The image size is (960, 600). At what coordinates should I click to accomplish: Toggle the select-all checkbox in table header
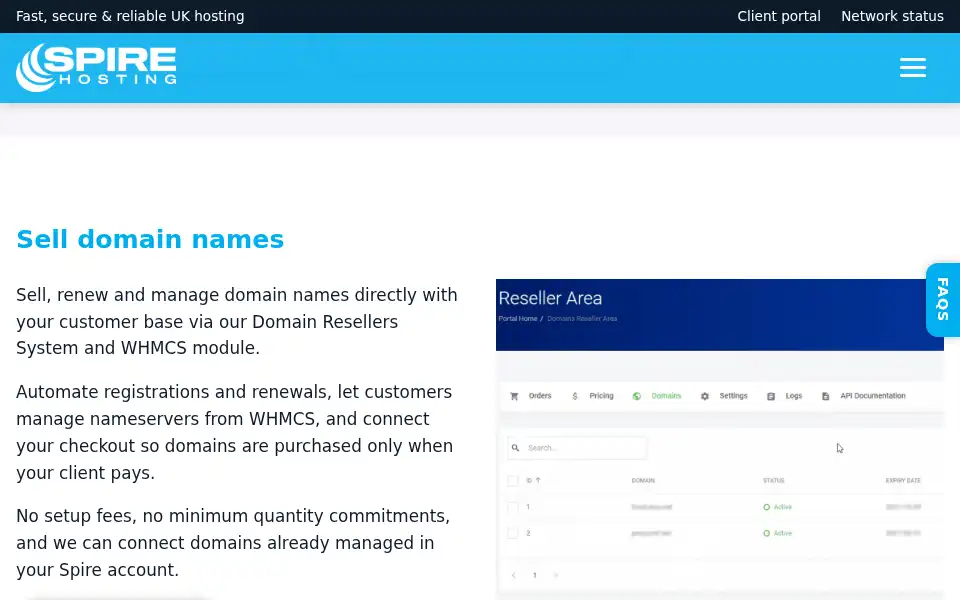[x=513, y=481]
